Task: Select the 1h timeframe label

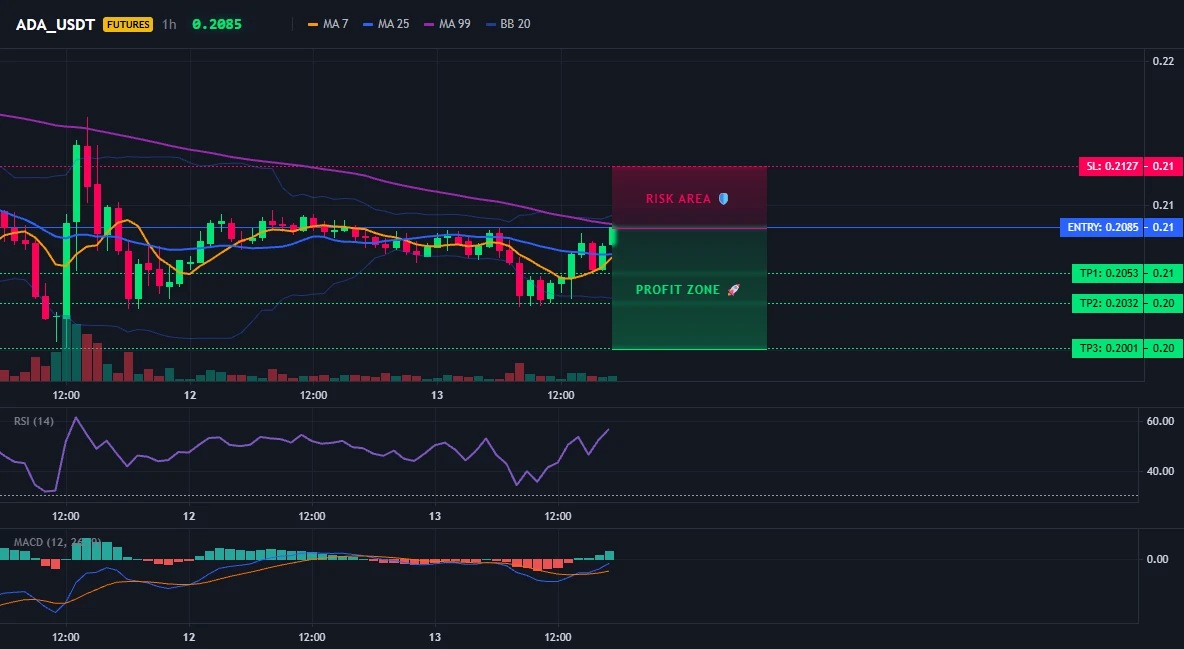Action: (x=169, y=24)
